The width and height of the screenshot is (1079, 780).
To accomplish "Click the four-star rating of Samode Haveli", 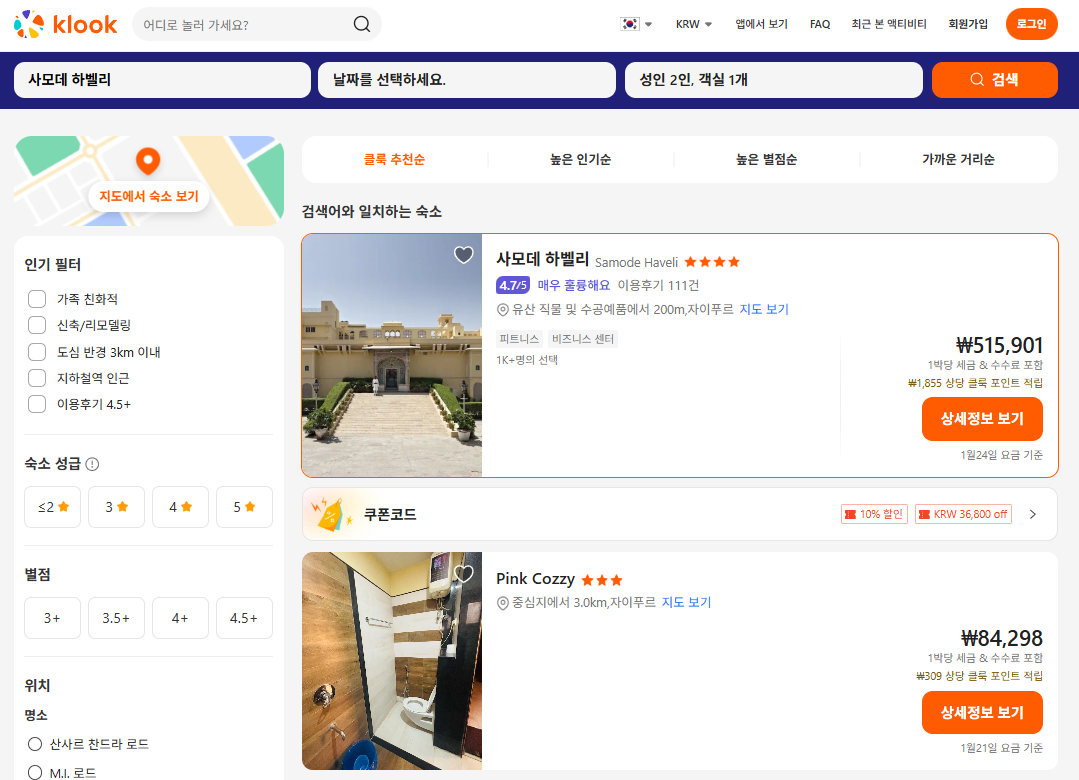I will 712,262.
